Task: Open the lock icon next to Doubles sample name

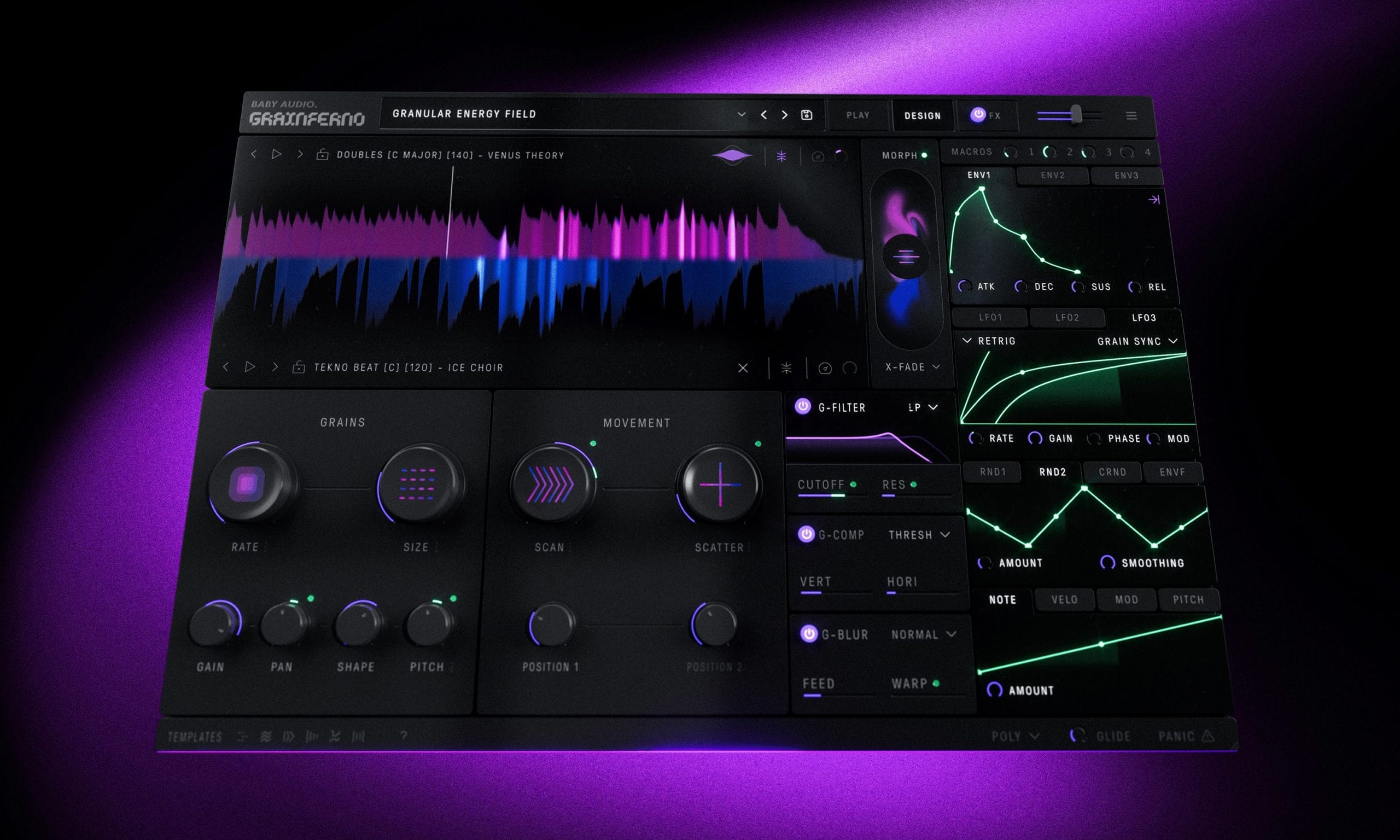Action: tap(322, 155)
